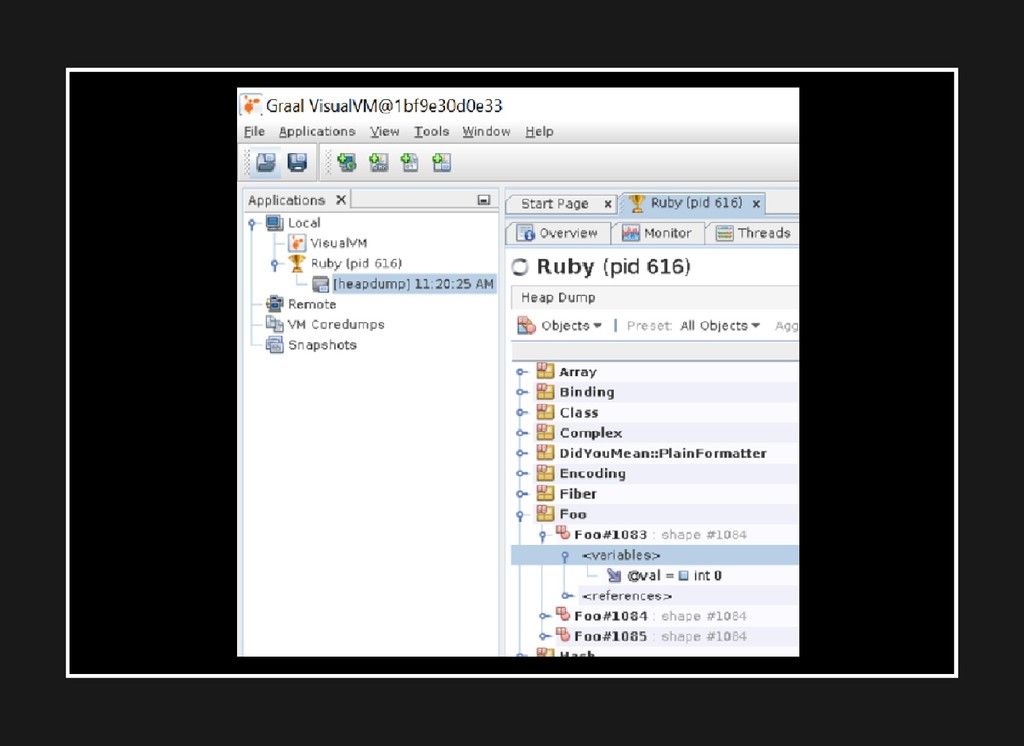1024x746 pixels.
Task: Expand the <references> node
Action: click(x=568, y=596)
